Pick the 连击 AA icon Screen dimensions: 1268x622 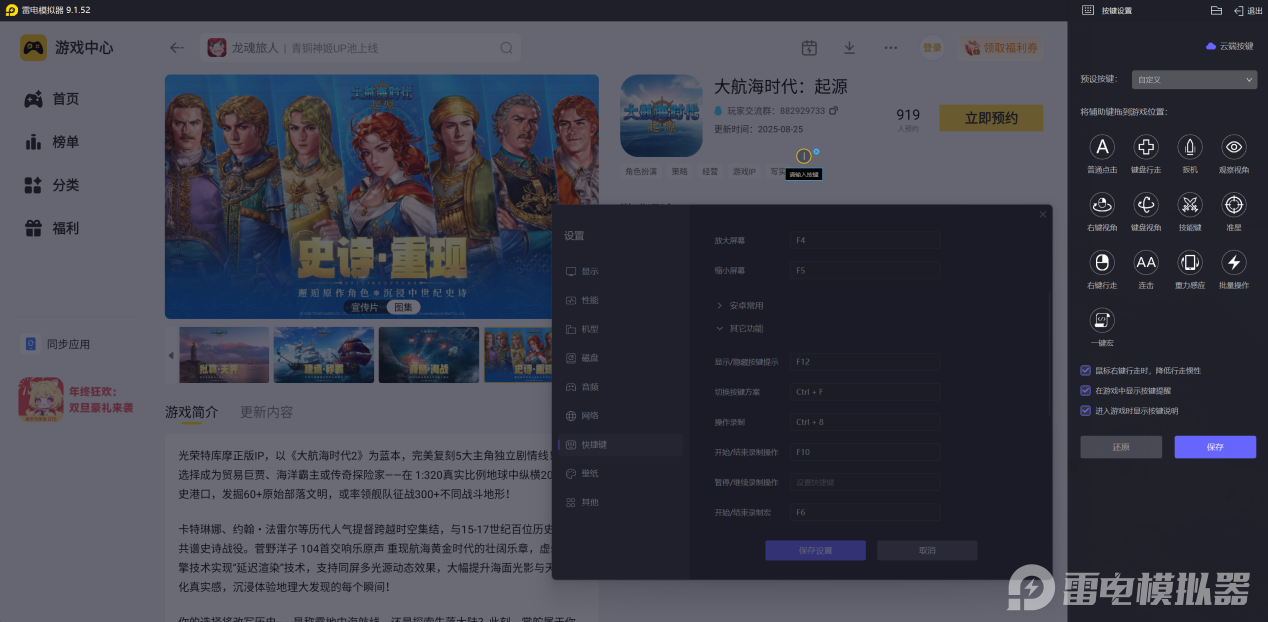click(1146, 262)
